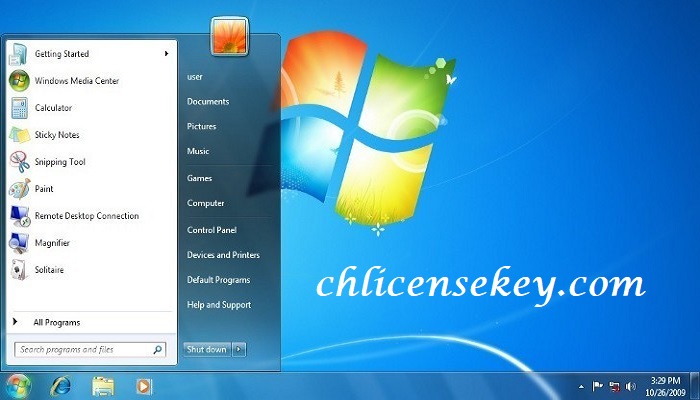700x400 pixels.
Task: Launch the Snipping Tool scissors icon
Action: [19, 162]
